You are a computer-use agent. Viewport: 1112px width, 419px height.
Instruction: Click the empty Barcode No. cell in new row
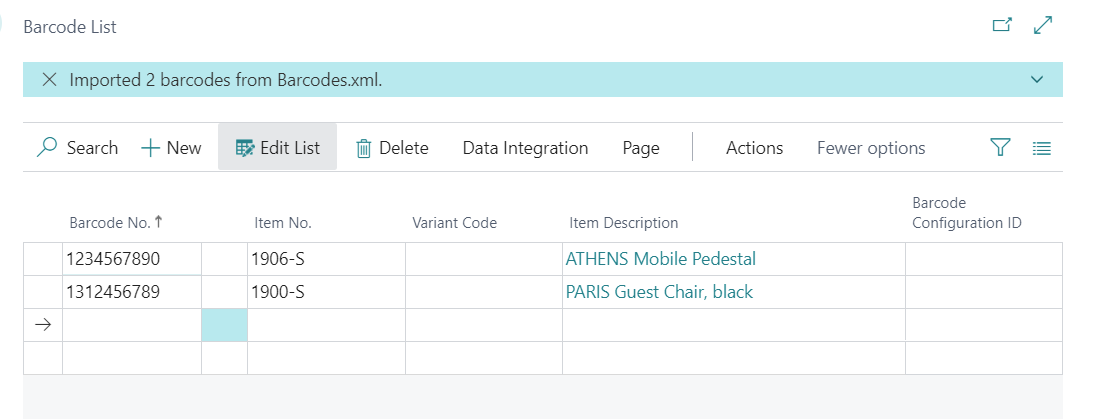click(x=131, y=325)
